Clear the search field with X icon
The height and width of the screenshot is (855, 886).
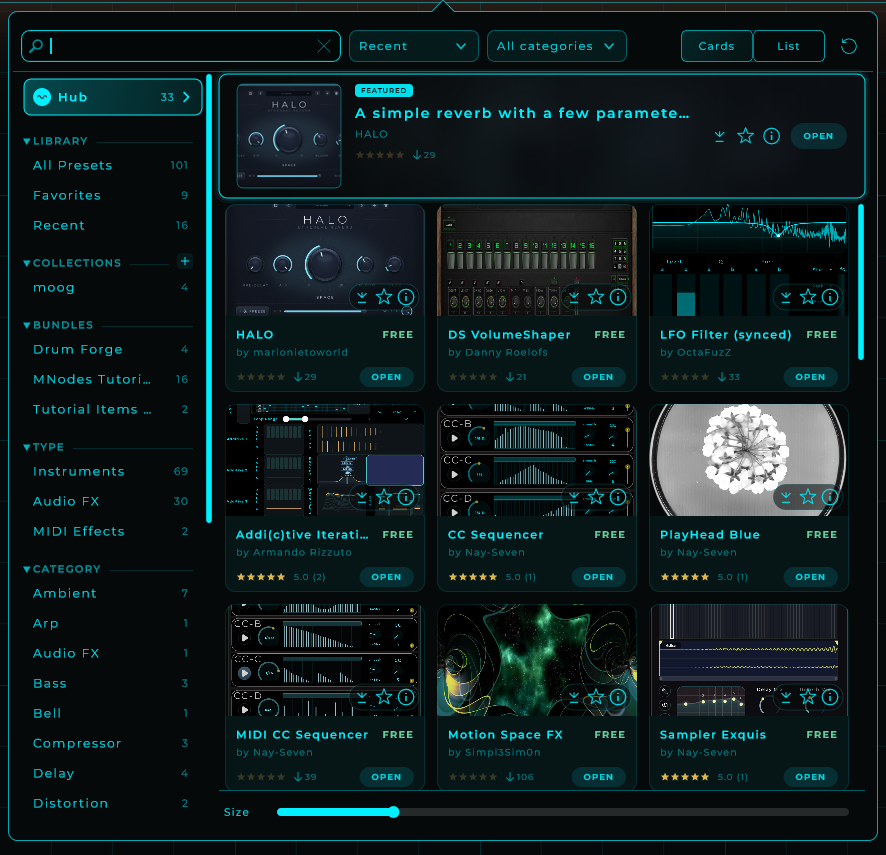(324, 46)
